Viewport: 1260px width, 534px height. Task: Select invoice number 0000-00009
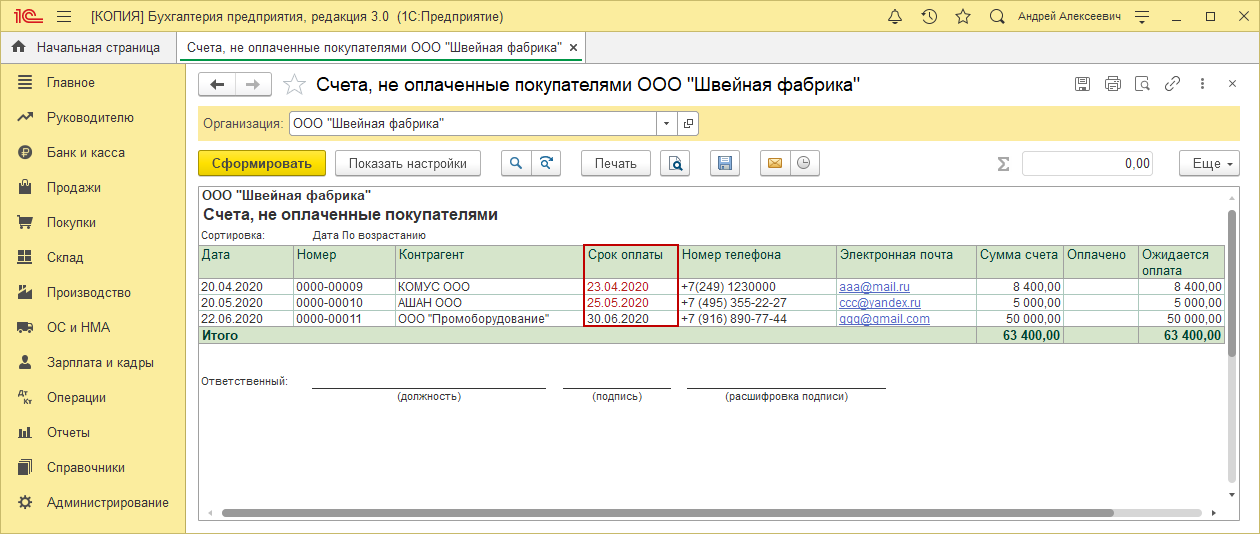344,287
